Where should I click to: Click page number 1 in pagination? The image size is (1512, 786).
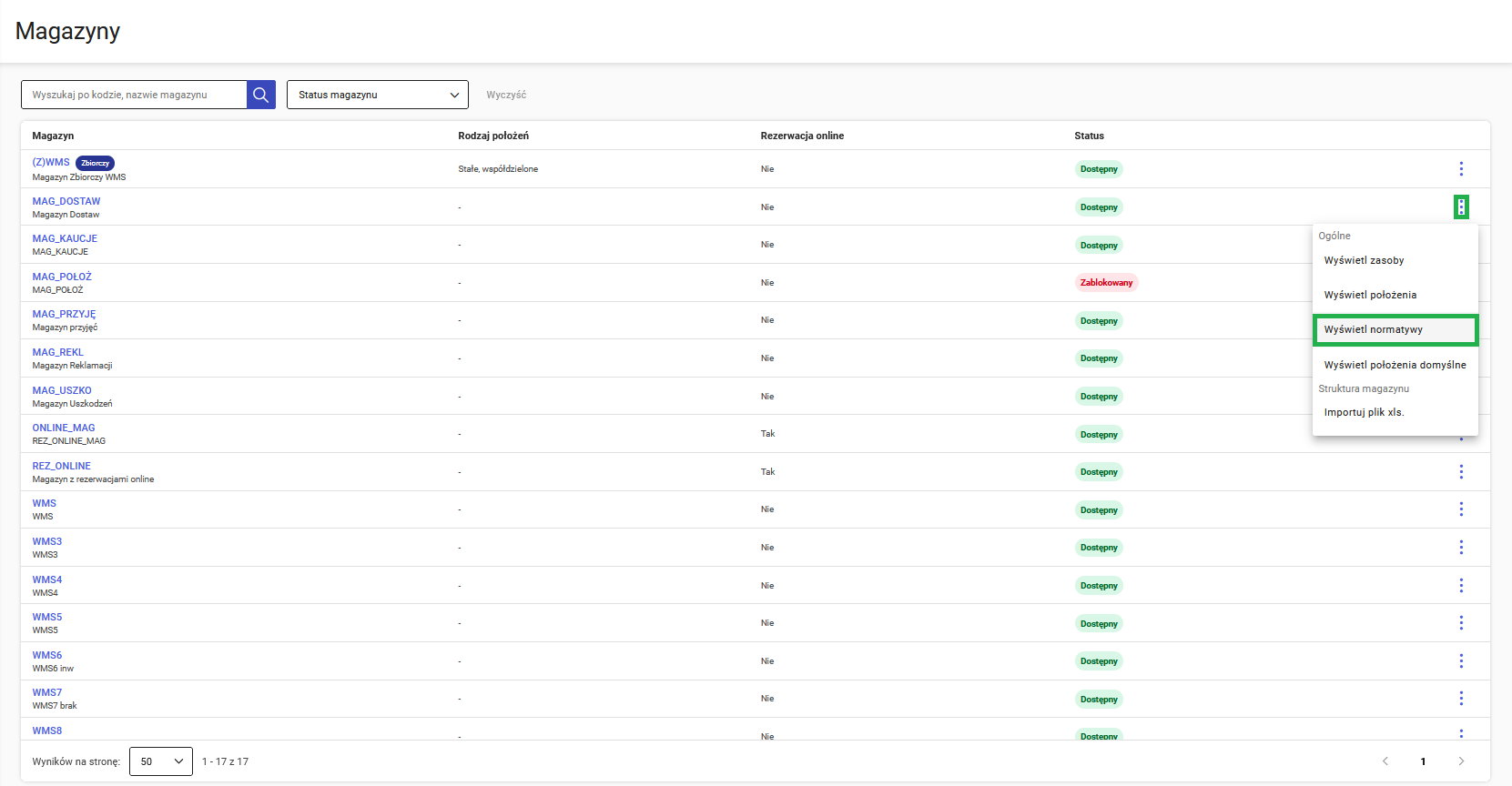[1423, 761]
